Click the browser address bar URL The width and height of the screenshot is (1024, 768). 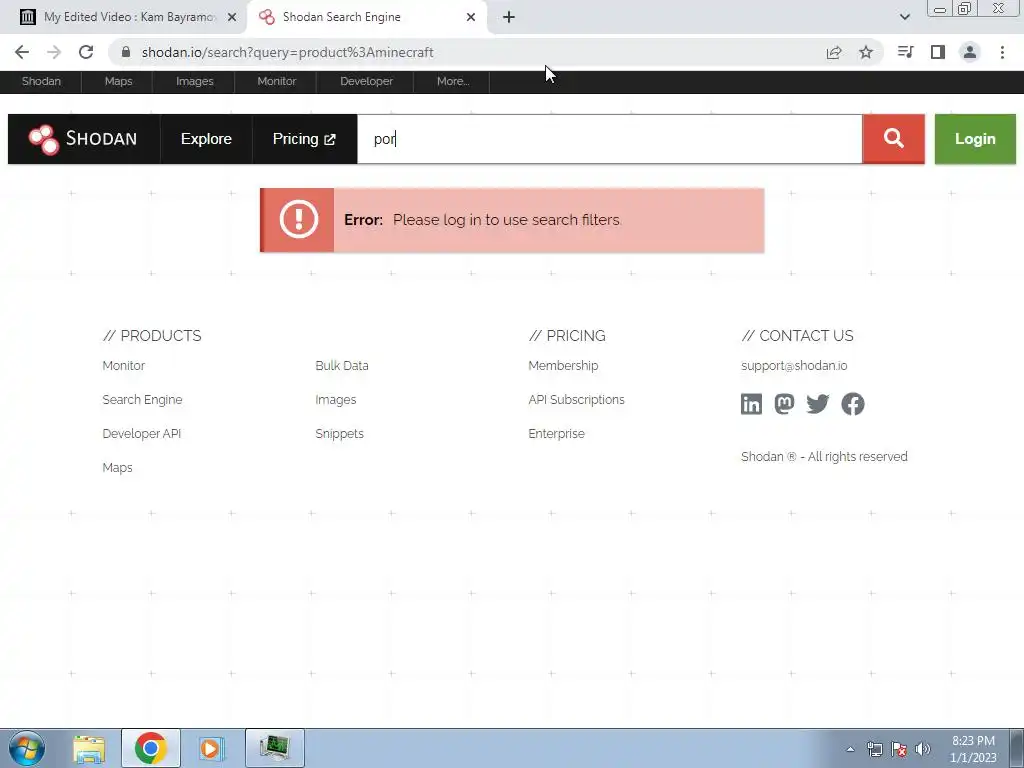click(287, 52)
